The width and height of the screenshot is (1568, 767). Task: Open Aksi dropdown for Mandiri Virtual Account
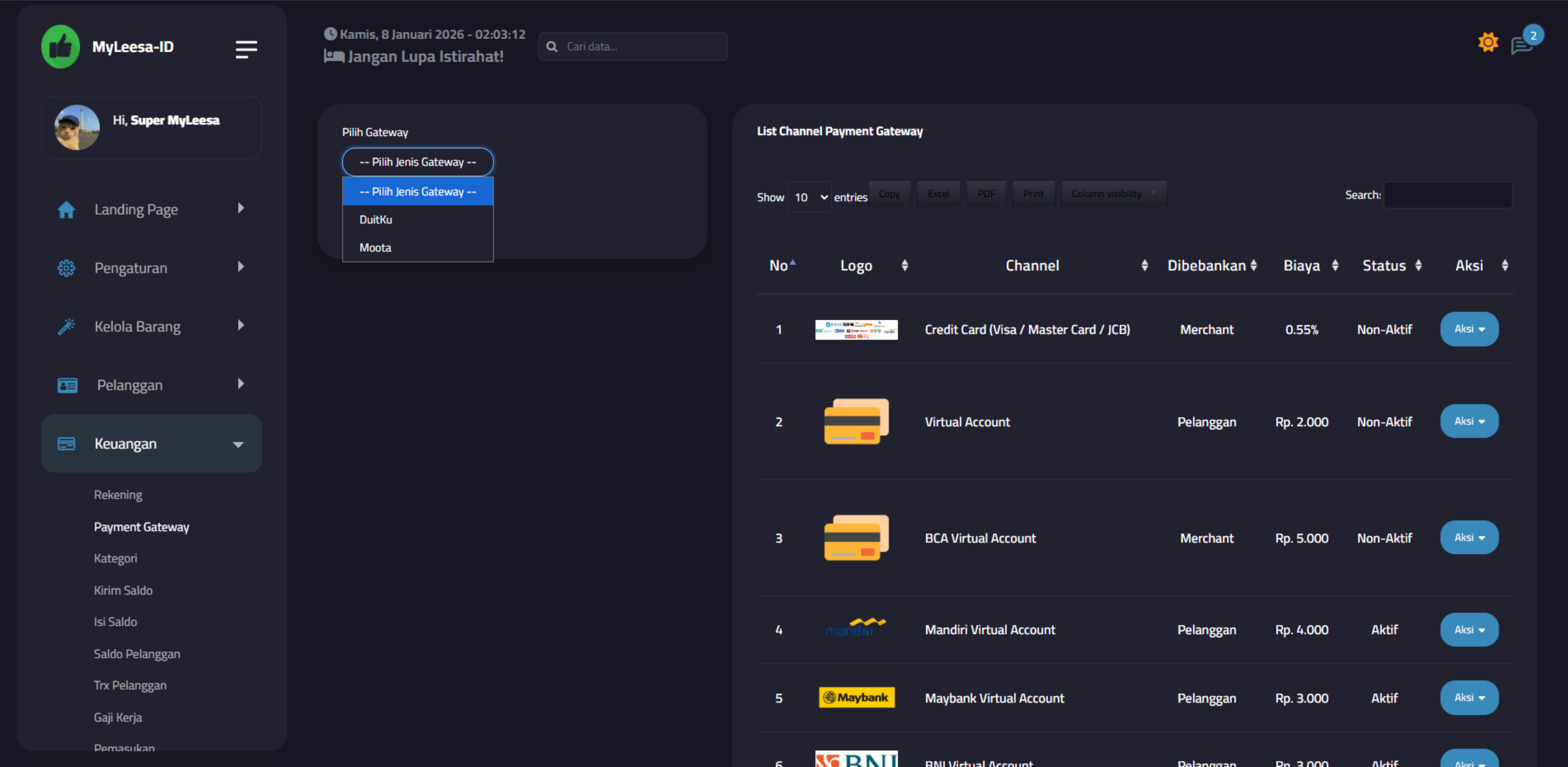click(x=1469, y=630)
